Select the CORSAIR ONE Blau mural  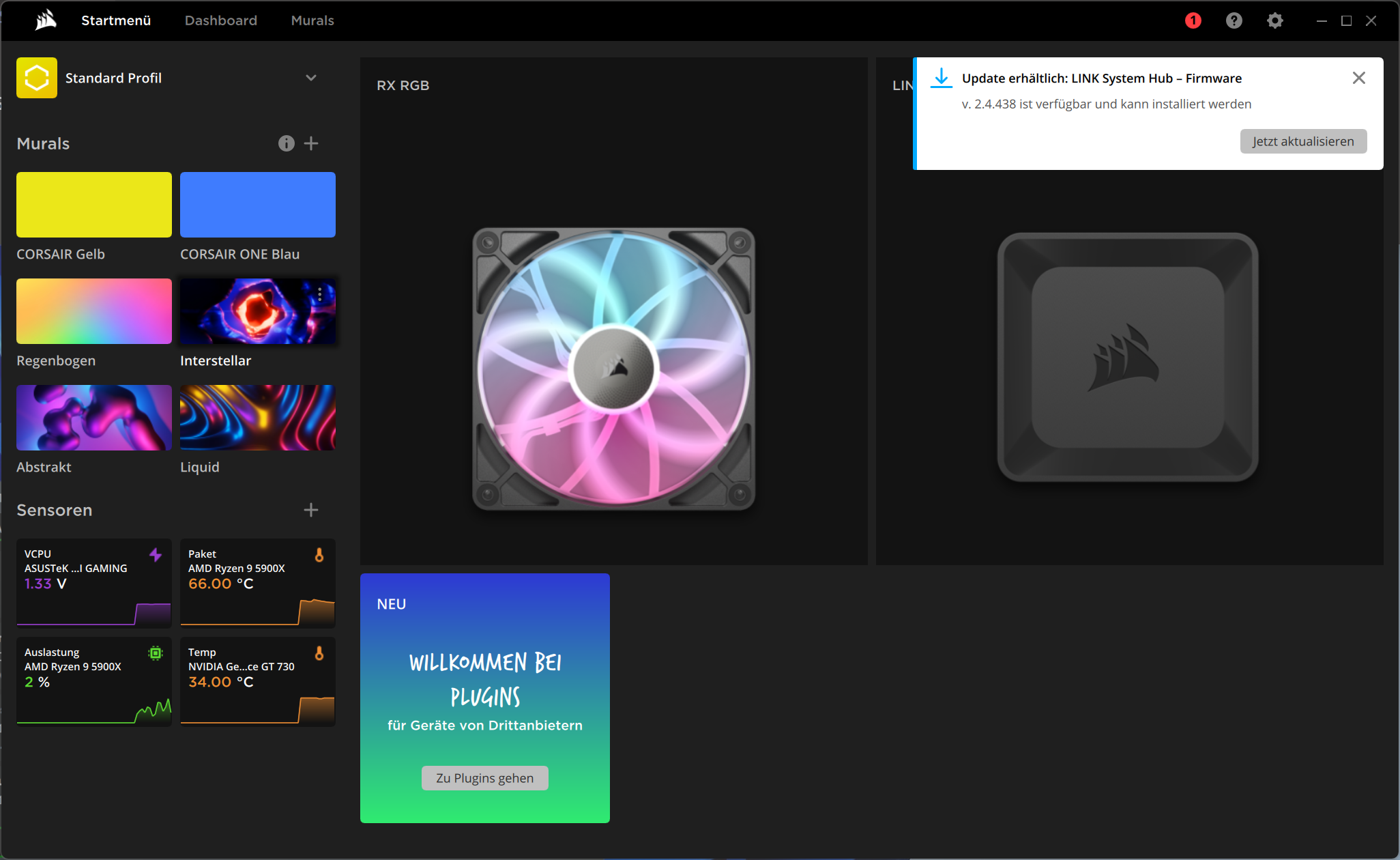pos(258,205)
